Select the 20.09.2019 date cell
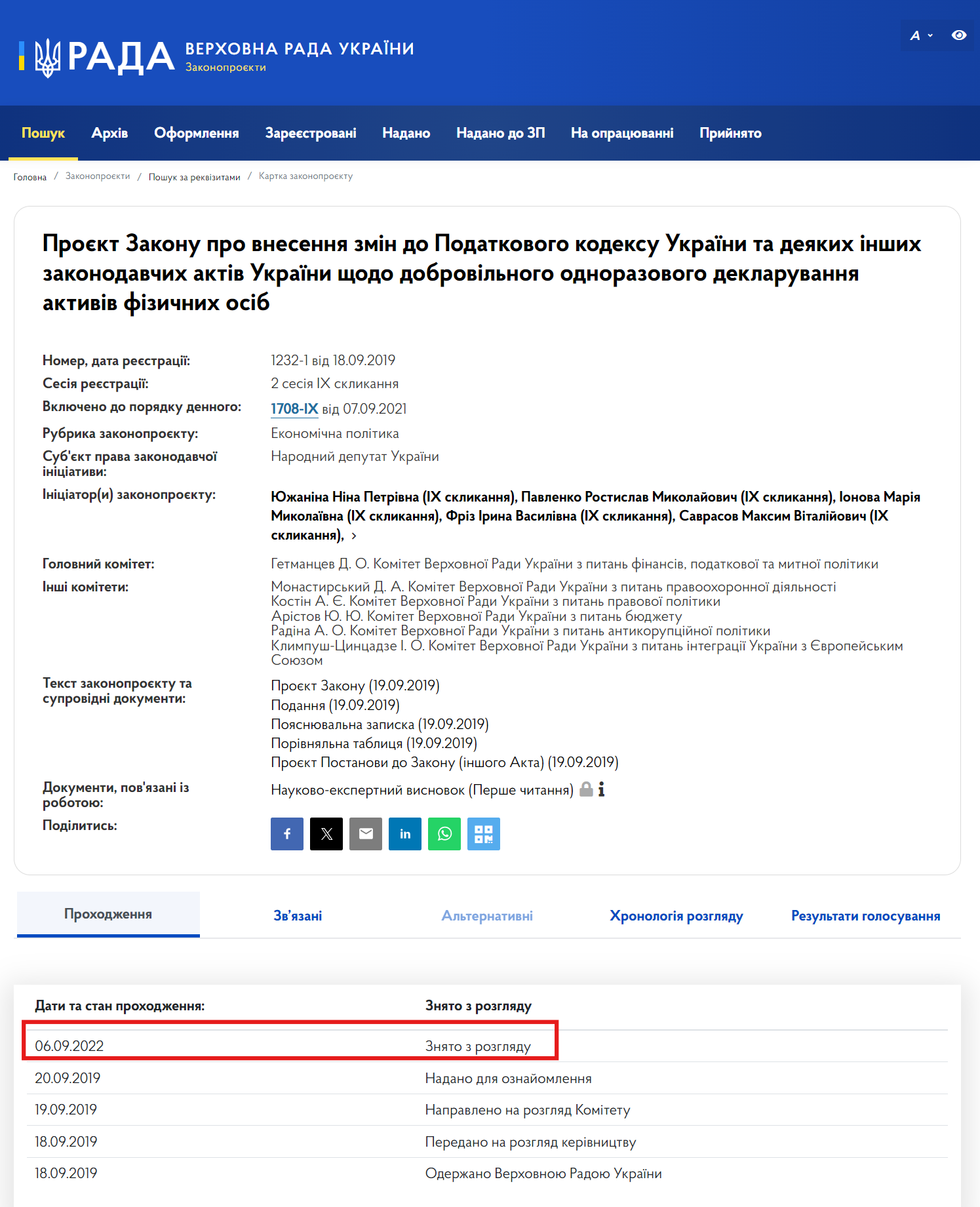980x1207 pixels. tap(68, 1078)
